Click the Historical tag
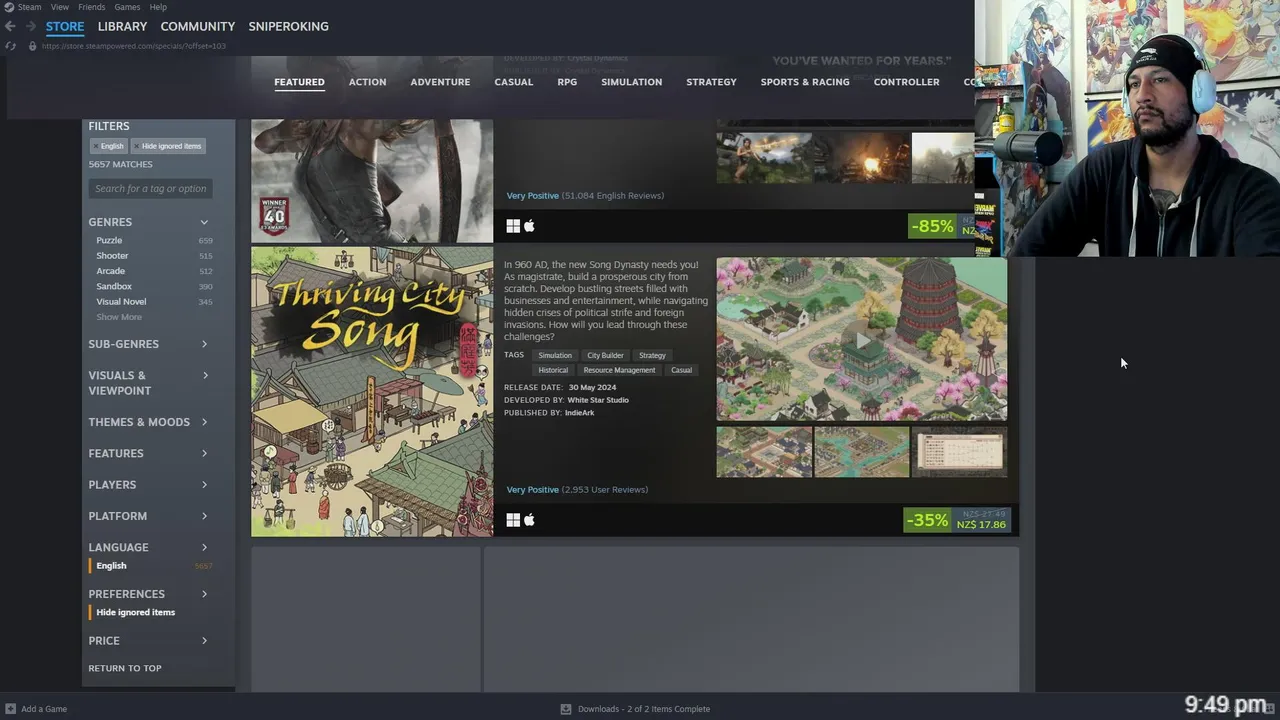Viewport: 1280px width, 720px height. click(553, 370)
